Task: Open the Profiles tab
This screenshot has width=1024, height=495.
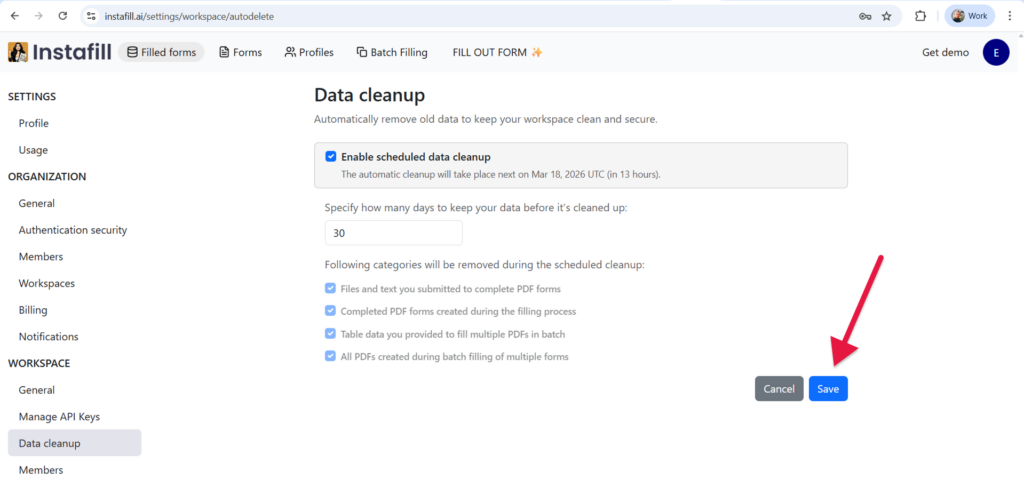Action: click(309, 52)
